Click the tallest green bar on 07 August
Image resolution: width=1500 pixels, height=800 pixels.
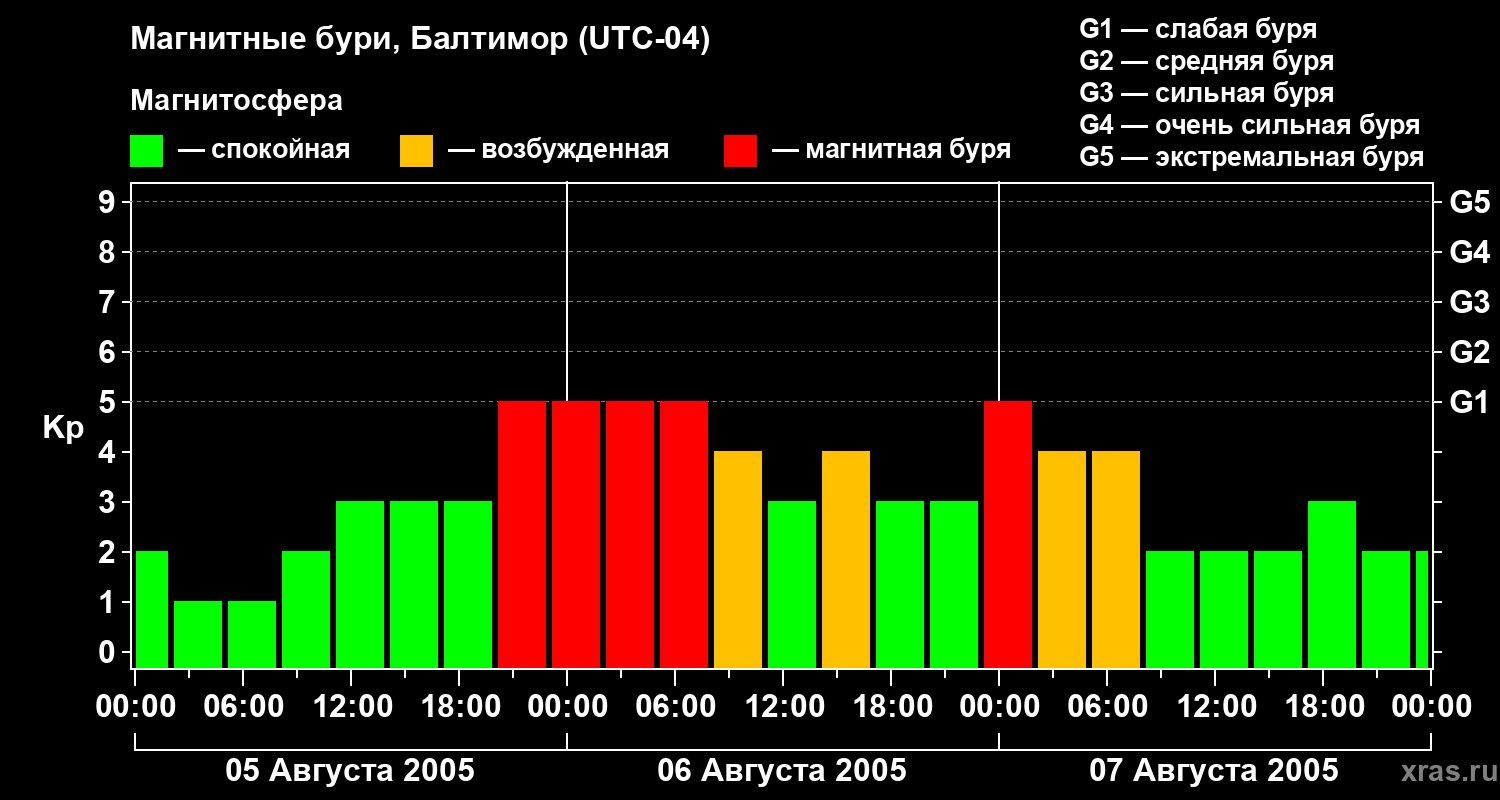(x=1332, y=584)
